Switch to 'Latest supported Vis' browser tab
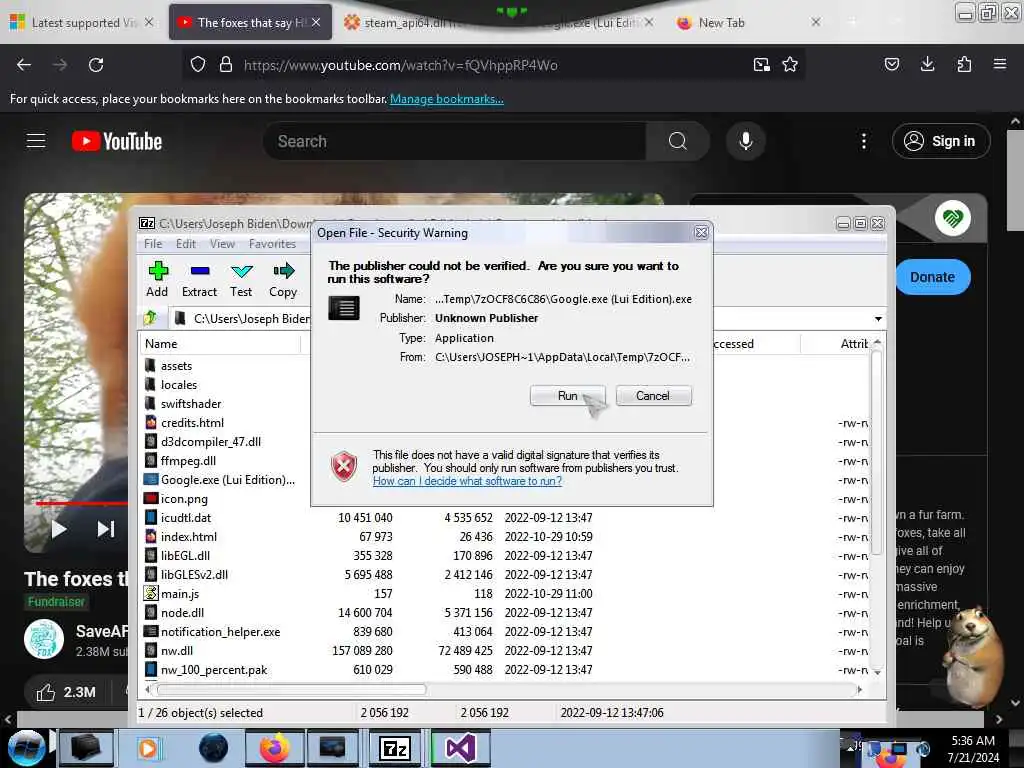The image size is (1024, 768). (82, 23)
